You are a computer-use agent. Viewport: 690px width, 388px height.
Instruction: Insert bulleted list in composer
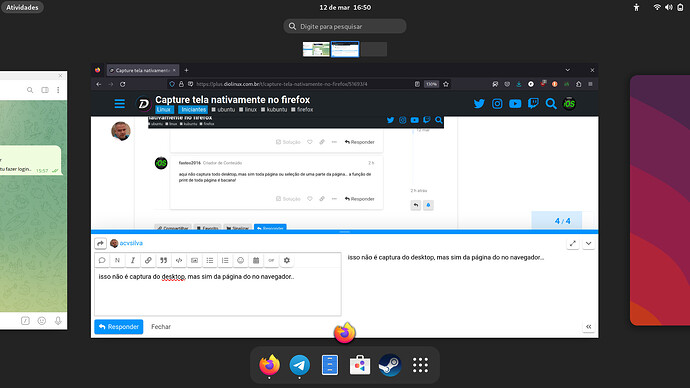[209, 260]
